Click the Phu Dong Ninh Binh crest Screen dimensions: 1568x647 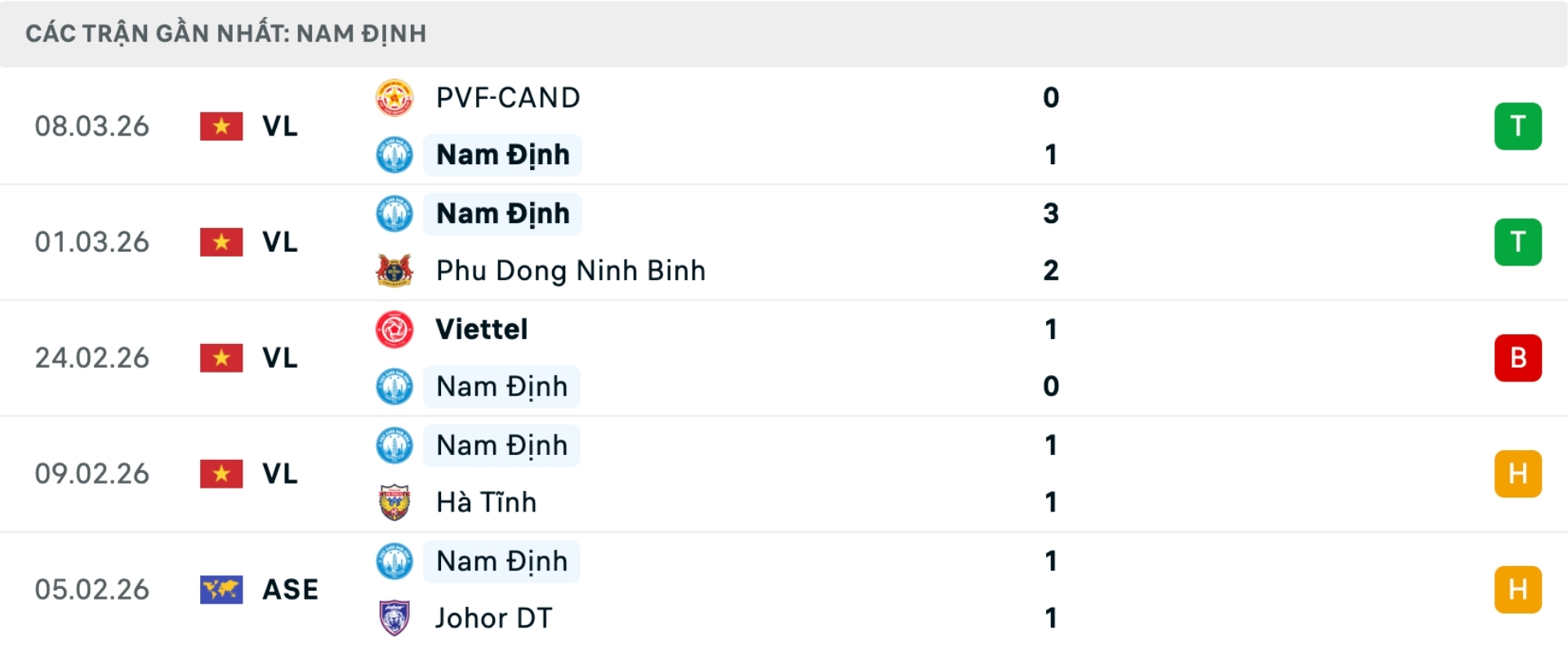pos(394,270)
